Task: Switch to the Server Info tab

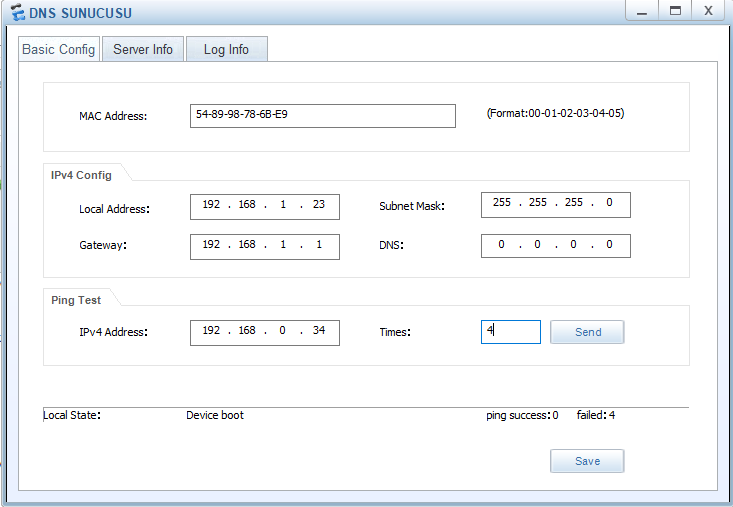Action: click(143, 49)
